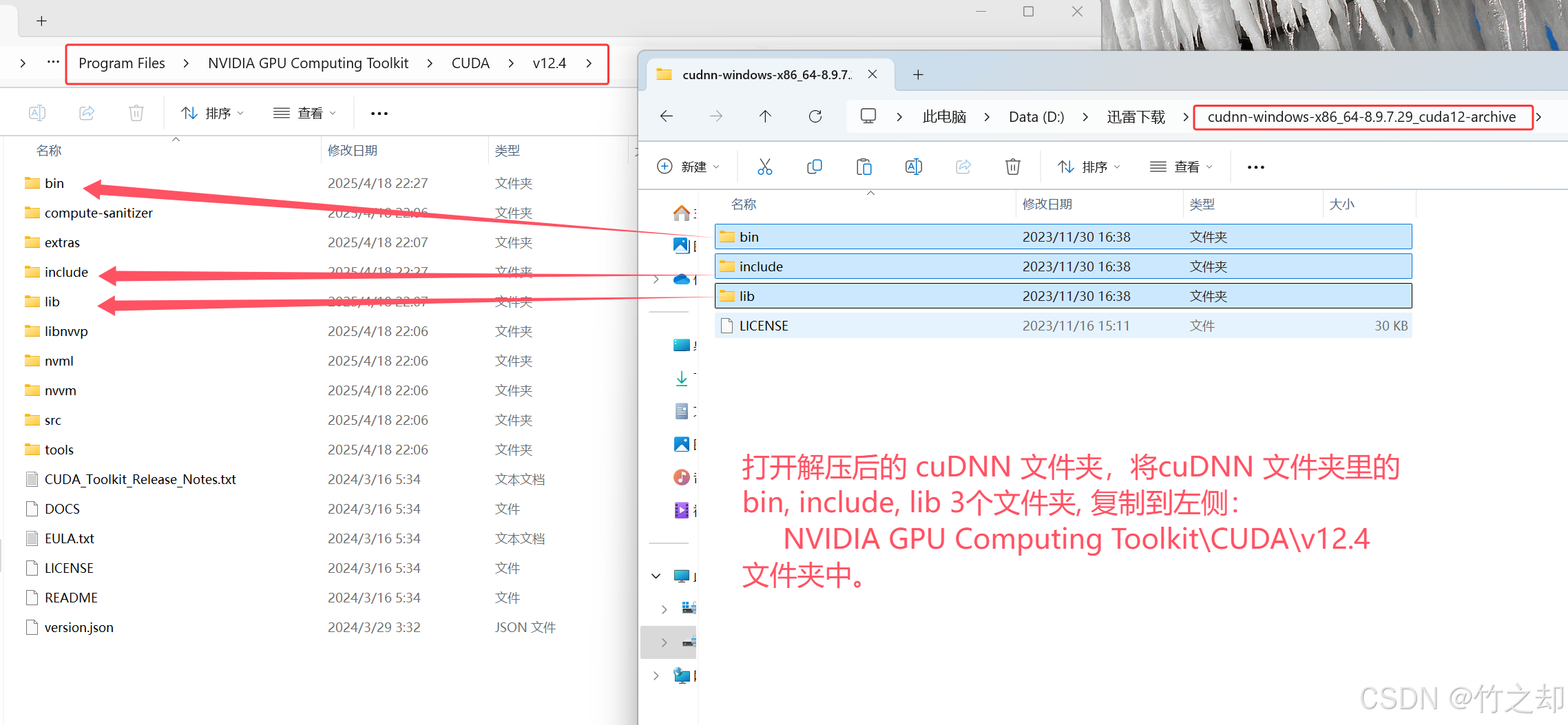Click Rename icon in right window toolbar

click(914, 167)
